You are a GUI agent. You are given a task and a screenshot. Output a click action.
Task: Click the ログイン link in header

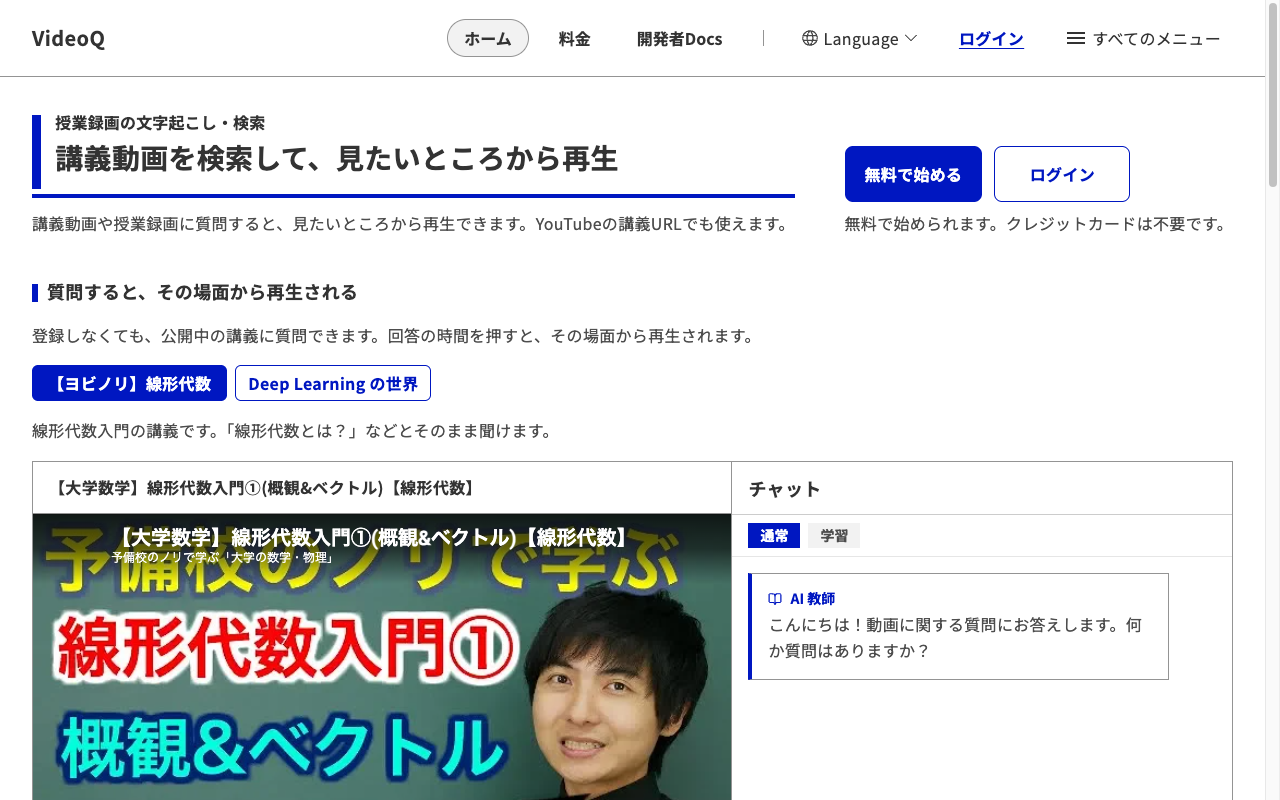[991, 38]
